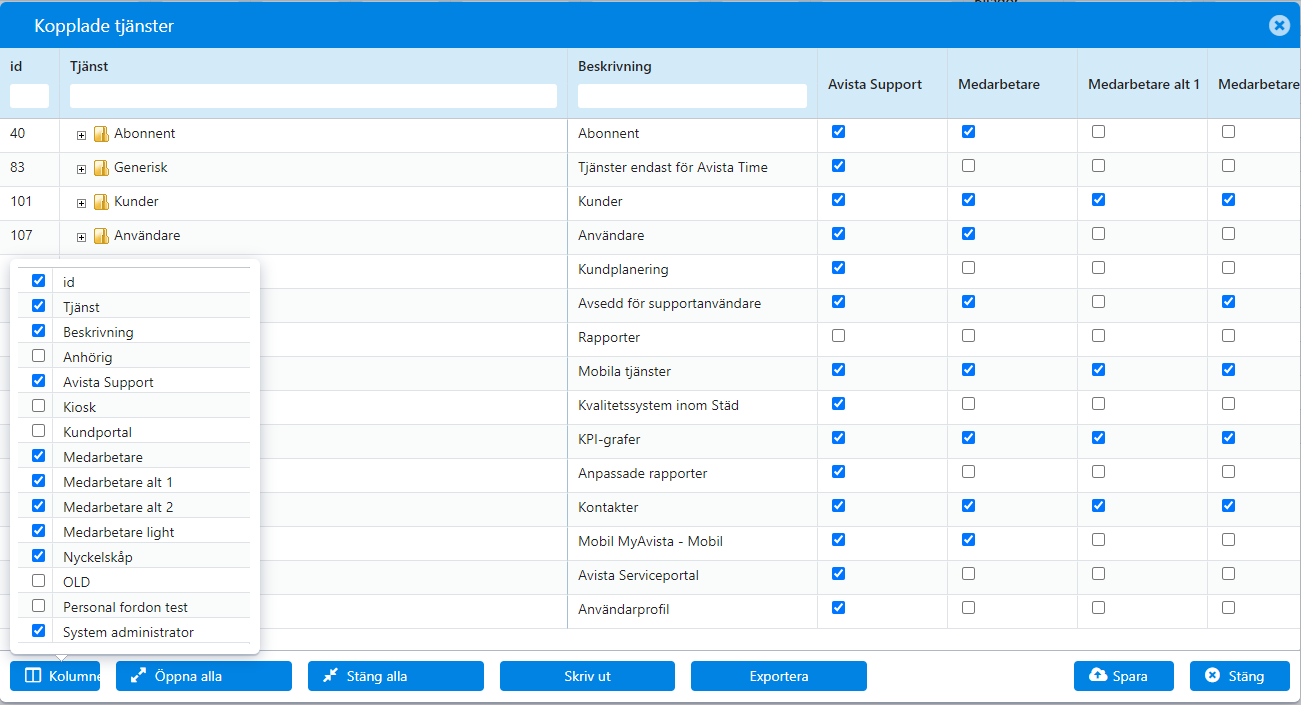Click the Kunder folder icon
This screenshot has width=1301, height=705.
coord(101,202)
